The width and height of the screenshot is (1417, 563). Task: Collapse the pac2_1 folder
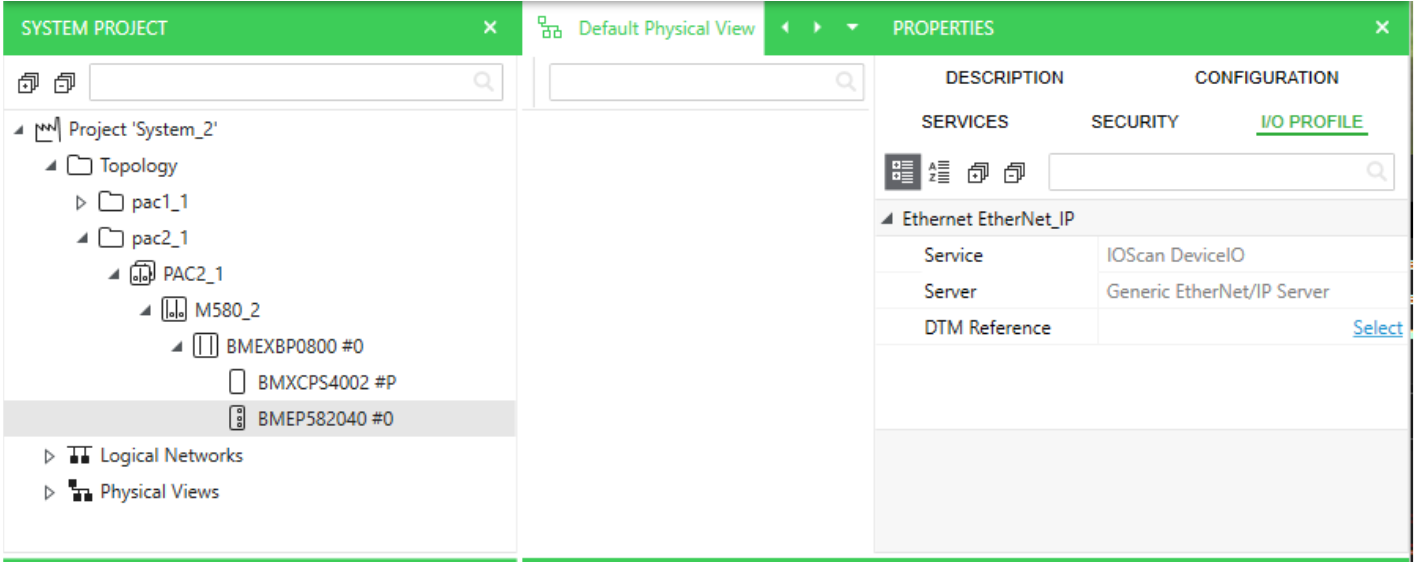(83, 238)
